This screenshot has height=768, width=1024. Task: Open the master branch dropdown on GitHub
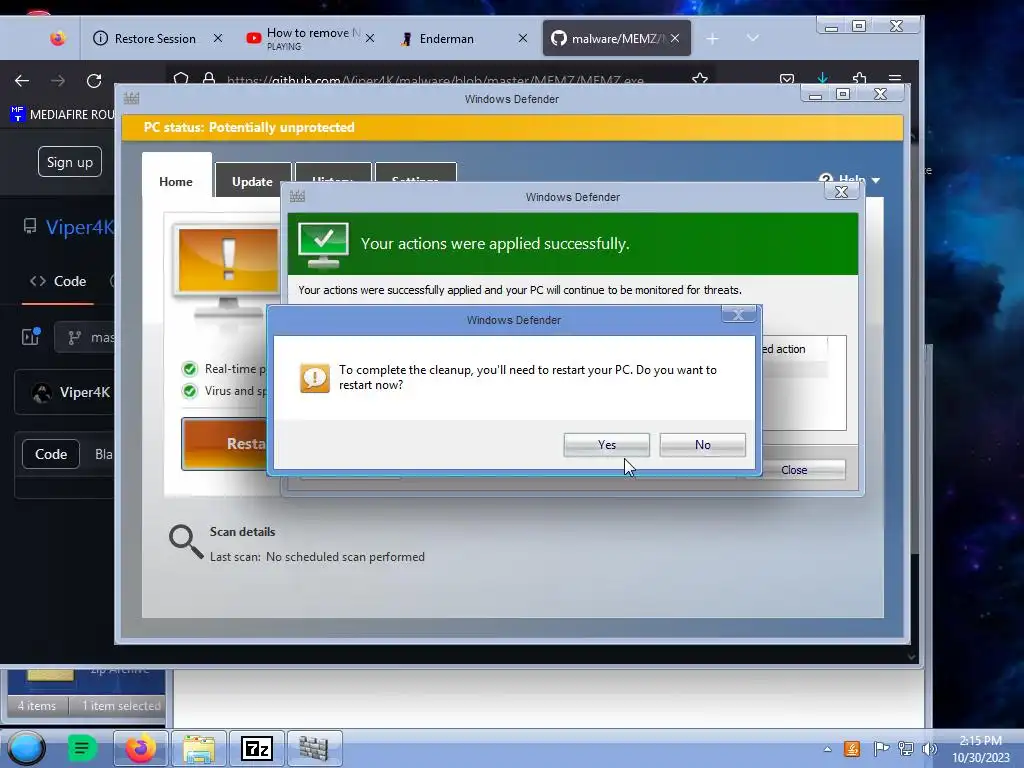[x=85, y=338]
